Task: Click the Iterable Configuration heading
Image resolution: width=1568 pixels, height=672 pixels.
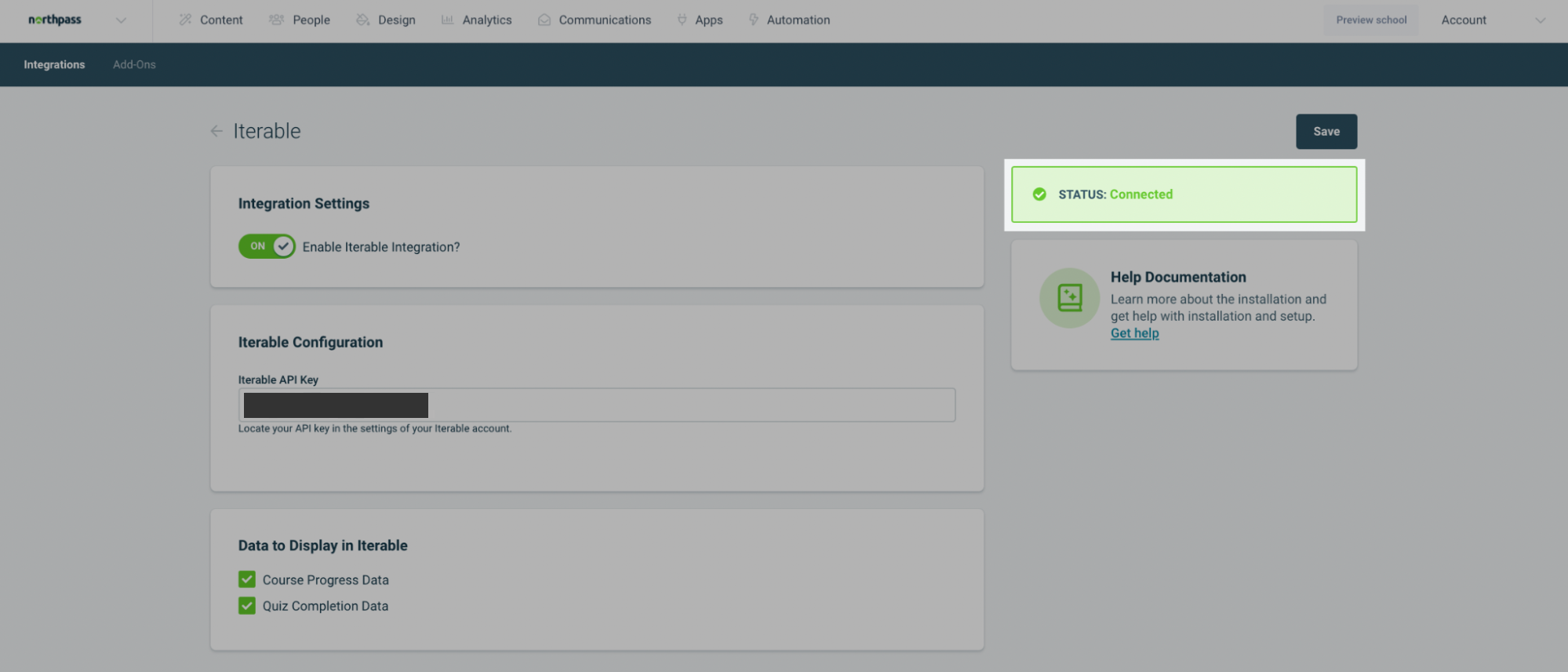Action: 311,342
